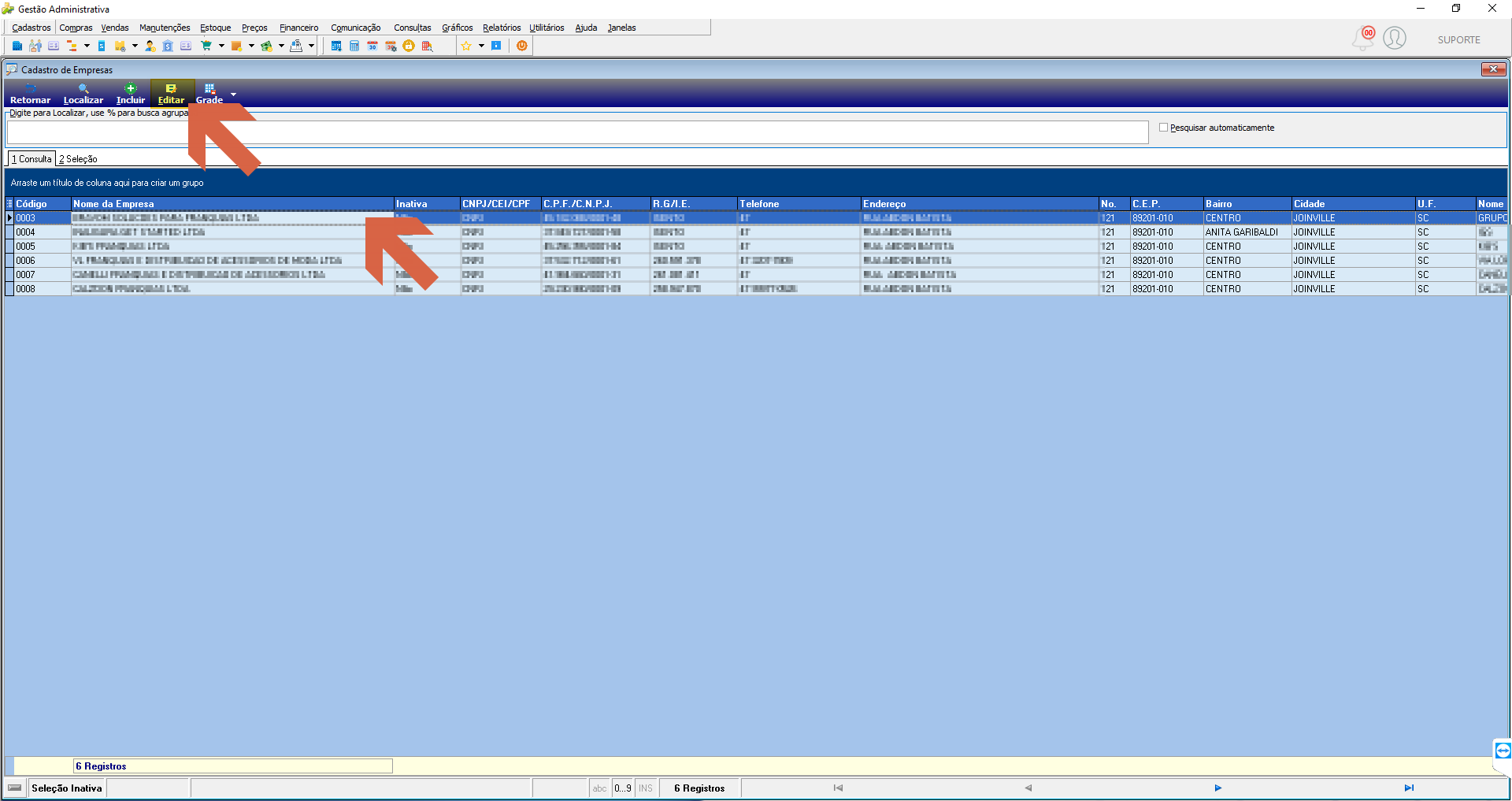Go to the last record navigation arrow
The height and width of the screenshot is (801, 1512).
(x=1409, y=788)
